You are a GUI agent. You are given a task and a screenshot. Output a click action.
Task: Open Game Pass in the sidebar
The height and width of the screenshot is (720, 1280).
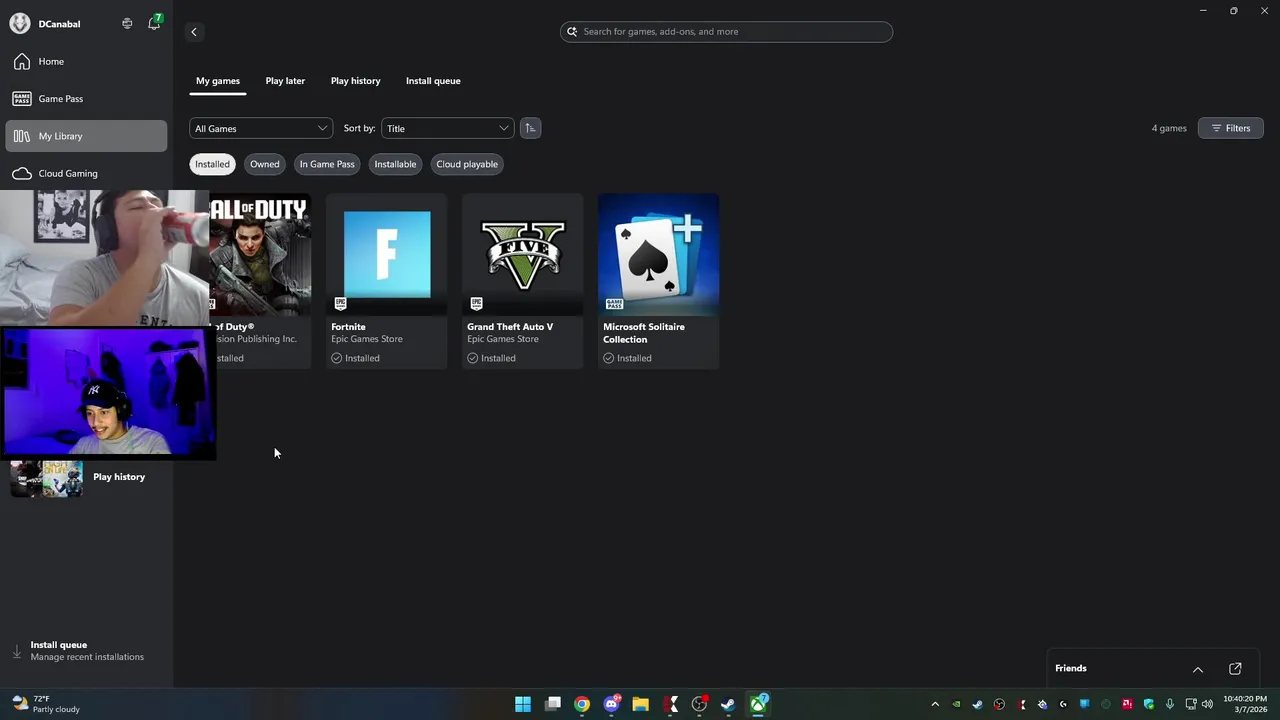(87, 99)
